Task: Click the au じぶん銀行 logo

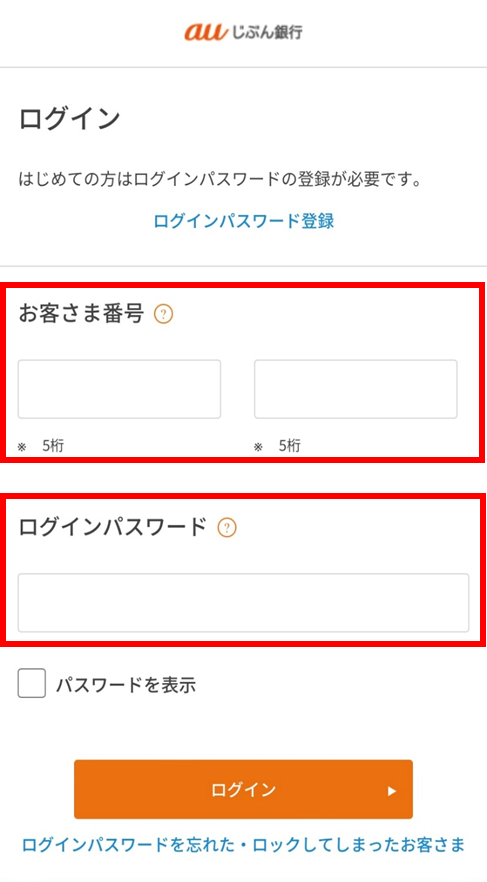Action: (244, 32)
